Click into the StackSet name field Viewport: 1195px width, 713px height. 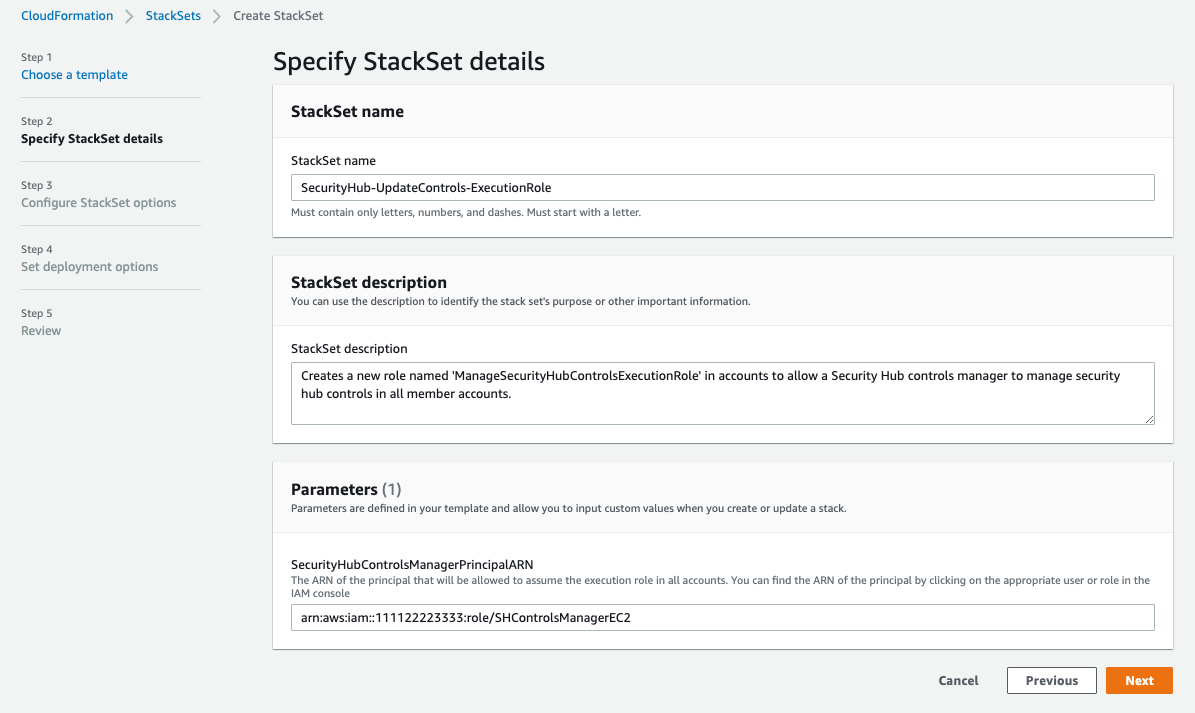pos(722,188)
